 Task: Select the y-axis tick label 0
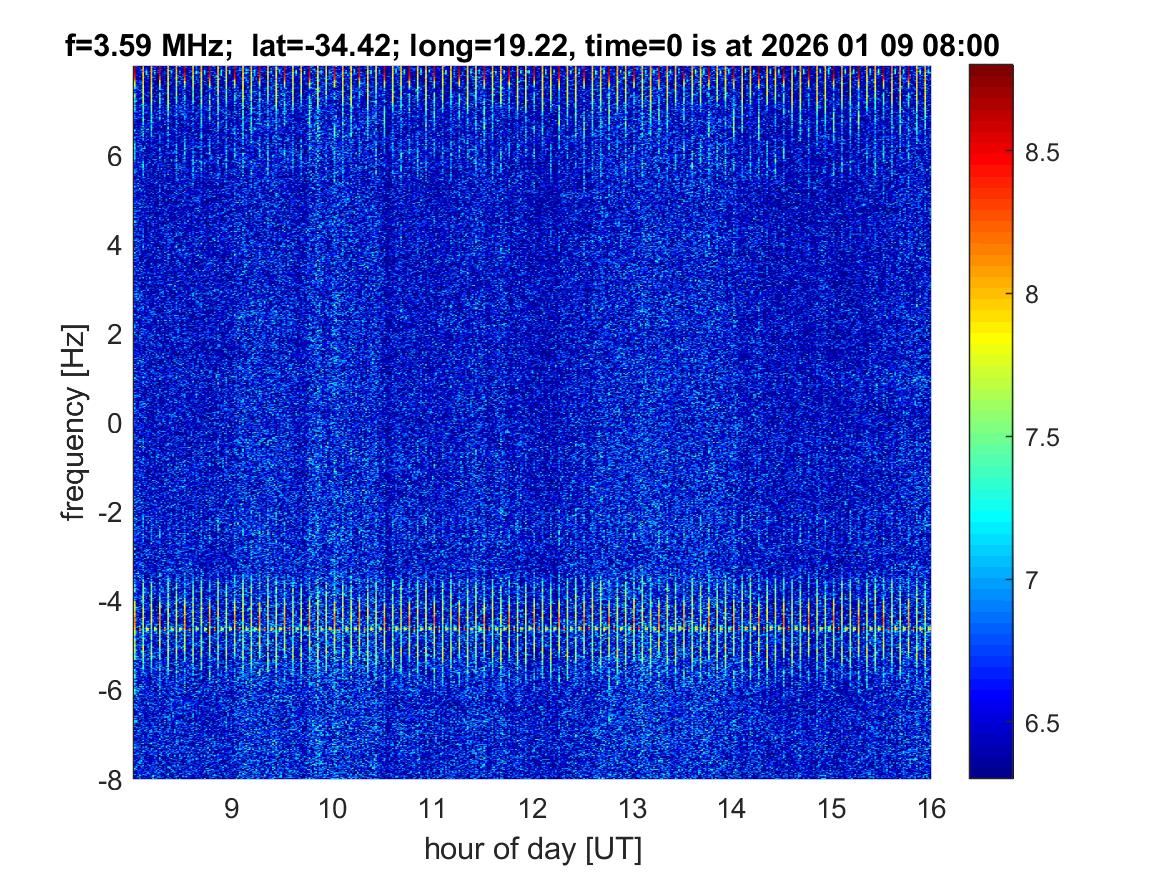(115, 423)
